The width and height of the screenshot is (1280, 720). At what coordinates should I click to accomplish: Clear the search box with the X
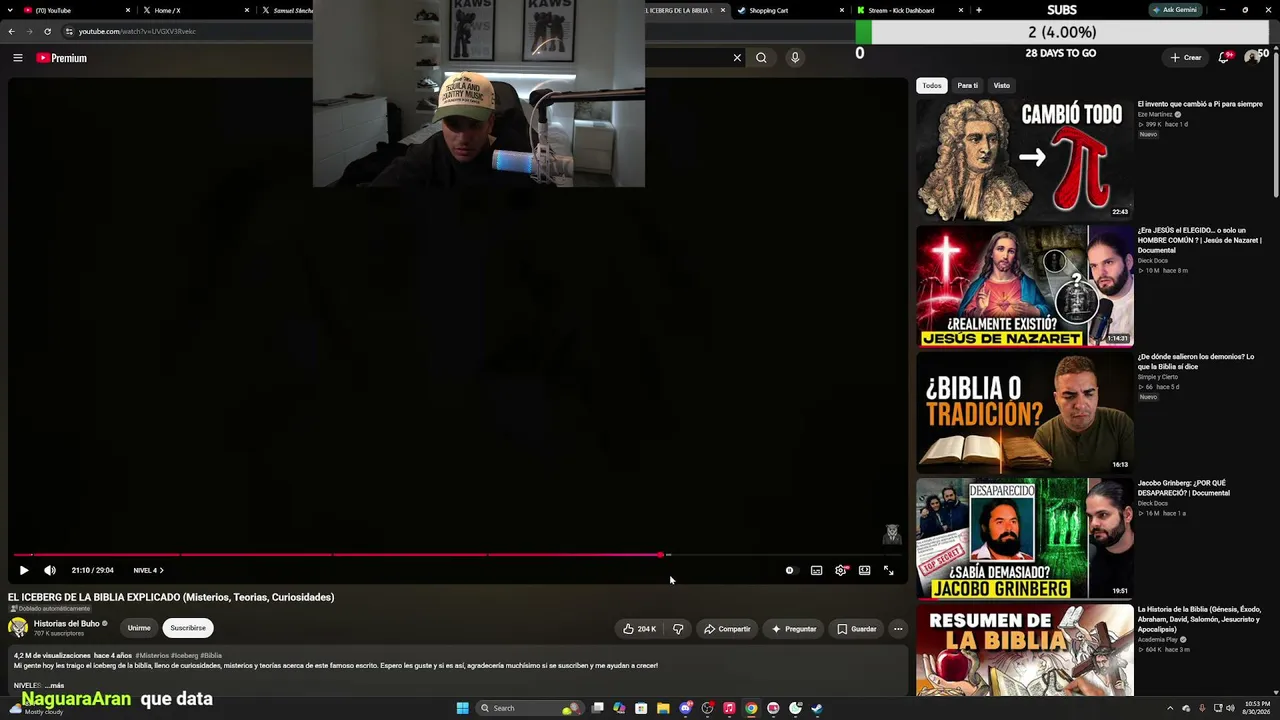[738, 58]
